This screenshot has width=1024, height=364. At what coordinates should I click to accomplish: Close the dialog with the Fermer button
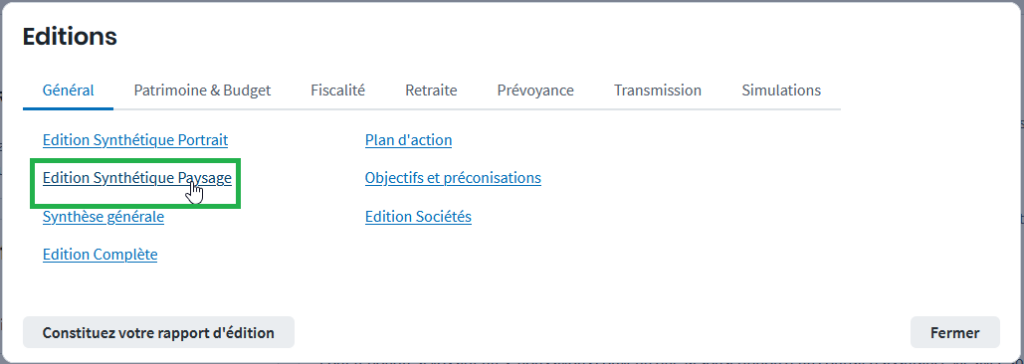tap(955, 333)
